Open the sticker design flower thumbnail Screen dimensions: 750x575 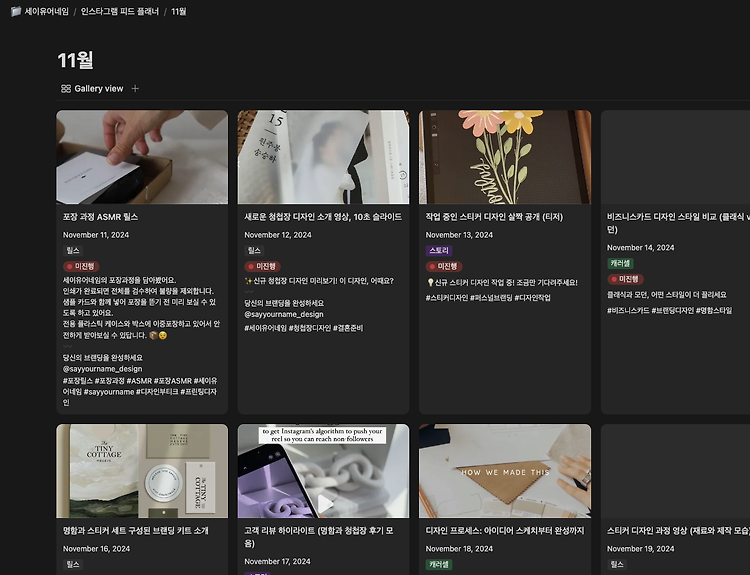click(x=505, y=157)
